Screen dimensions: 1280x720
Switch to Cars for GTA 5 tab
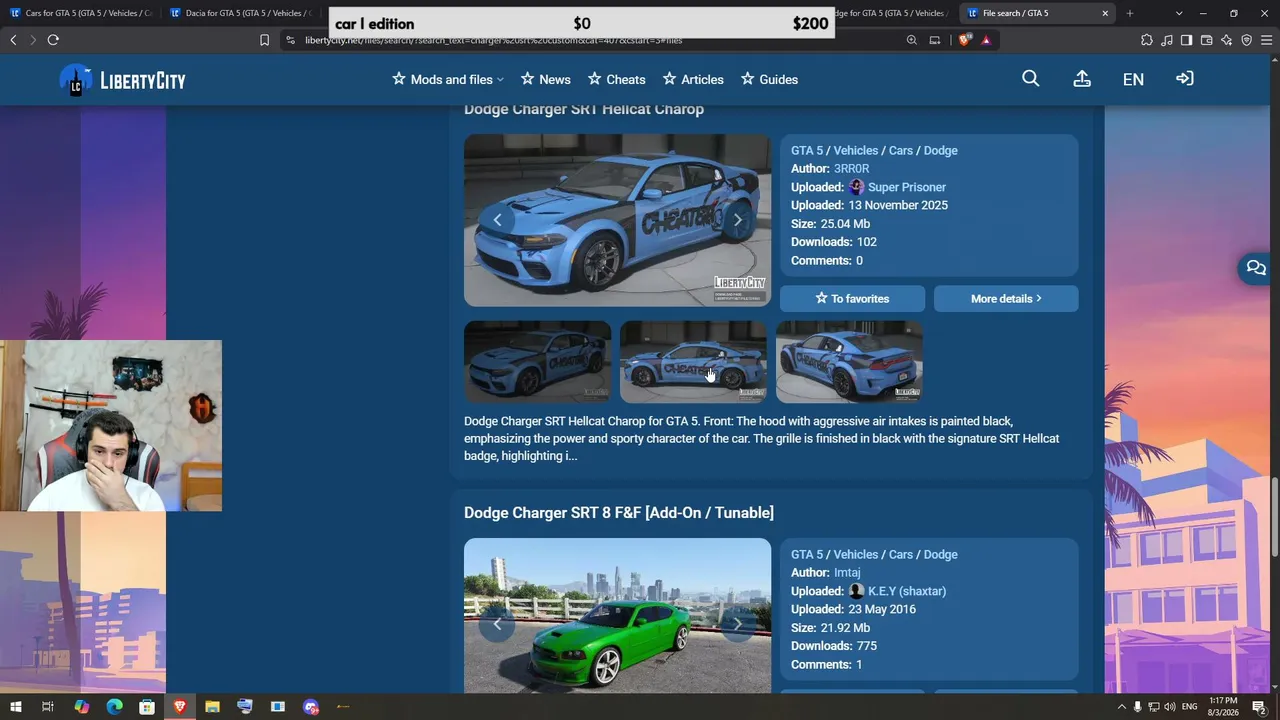pyautogui.click(x=80, y=13)
